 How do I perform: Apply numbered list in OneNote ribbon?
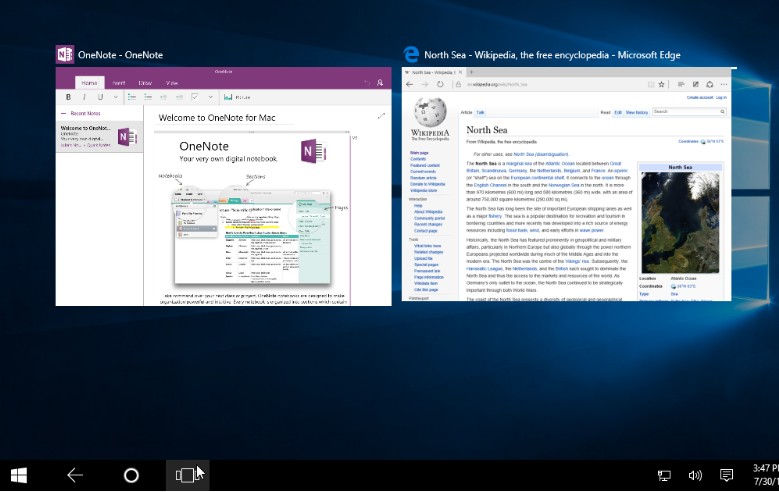148,97
